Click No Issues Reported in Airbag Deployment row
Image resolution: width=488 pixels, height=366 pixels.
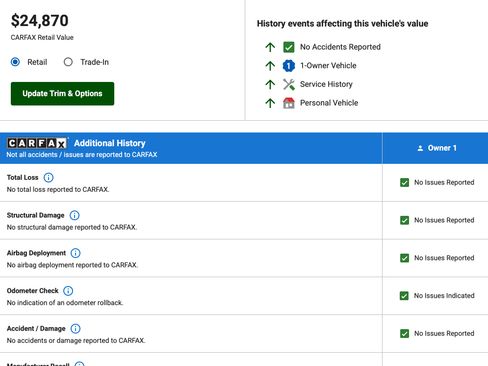tap(444, 258)
